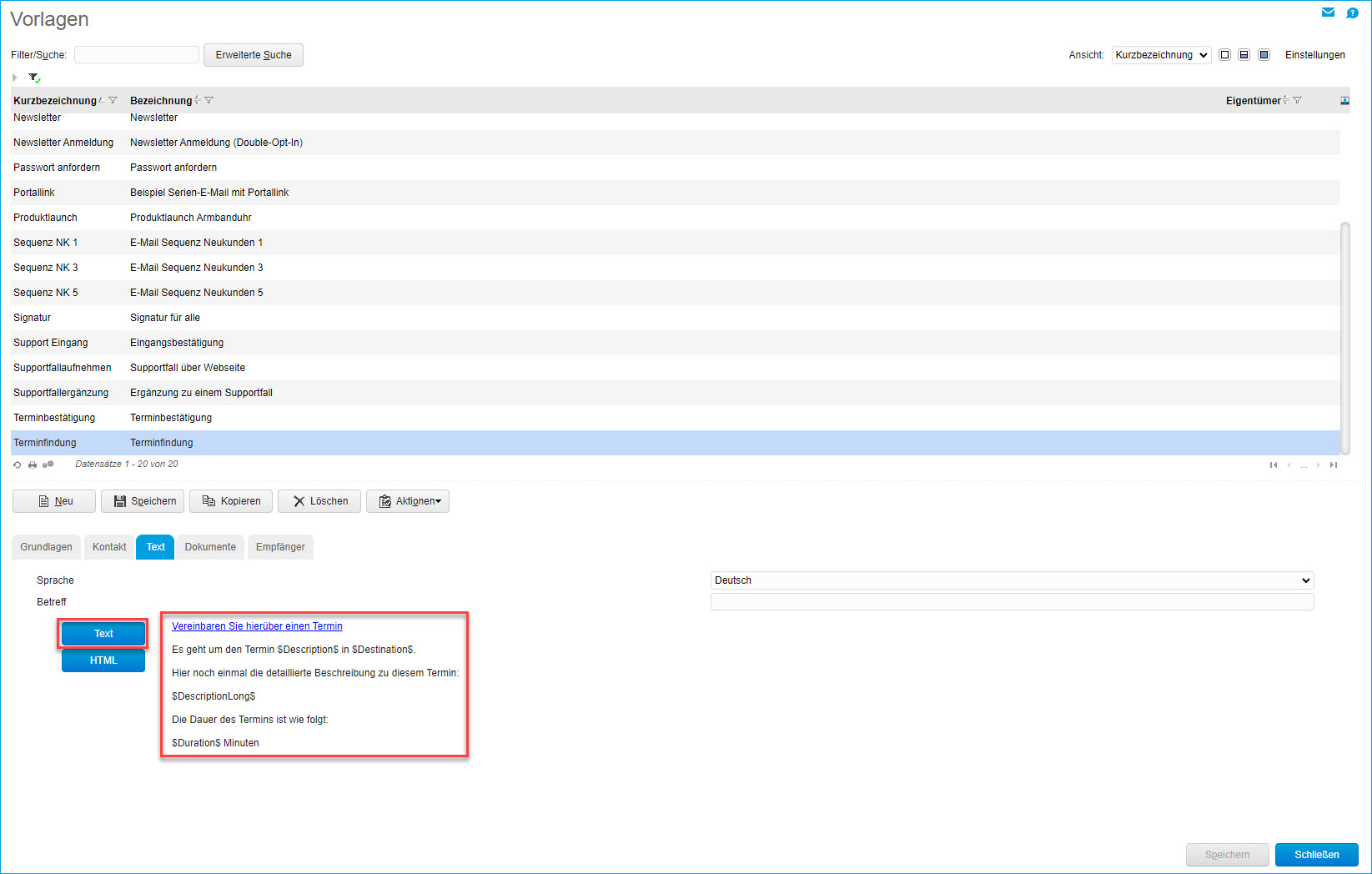Select the Produktlaunch row
Image resolution: width=1372 pixels, height=874 pixels.
tap(676, 218)
